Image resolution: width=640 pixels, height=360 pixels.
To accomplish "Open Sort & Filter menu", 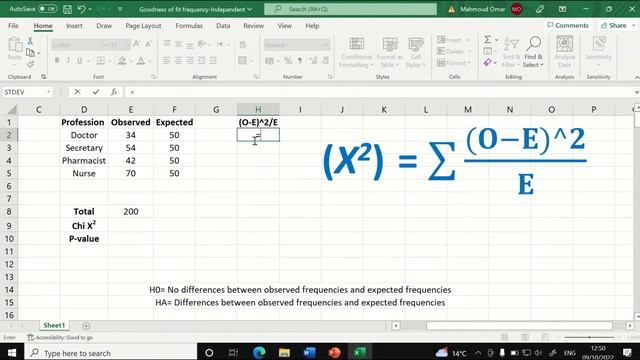I will pos(511,53).
